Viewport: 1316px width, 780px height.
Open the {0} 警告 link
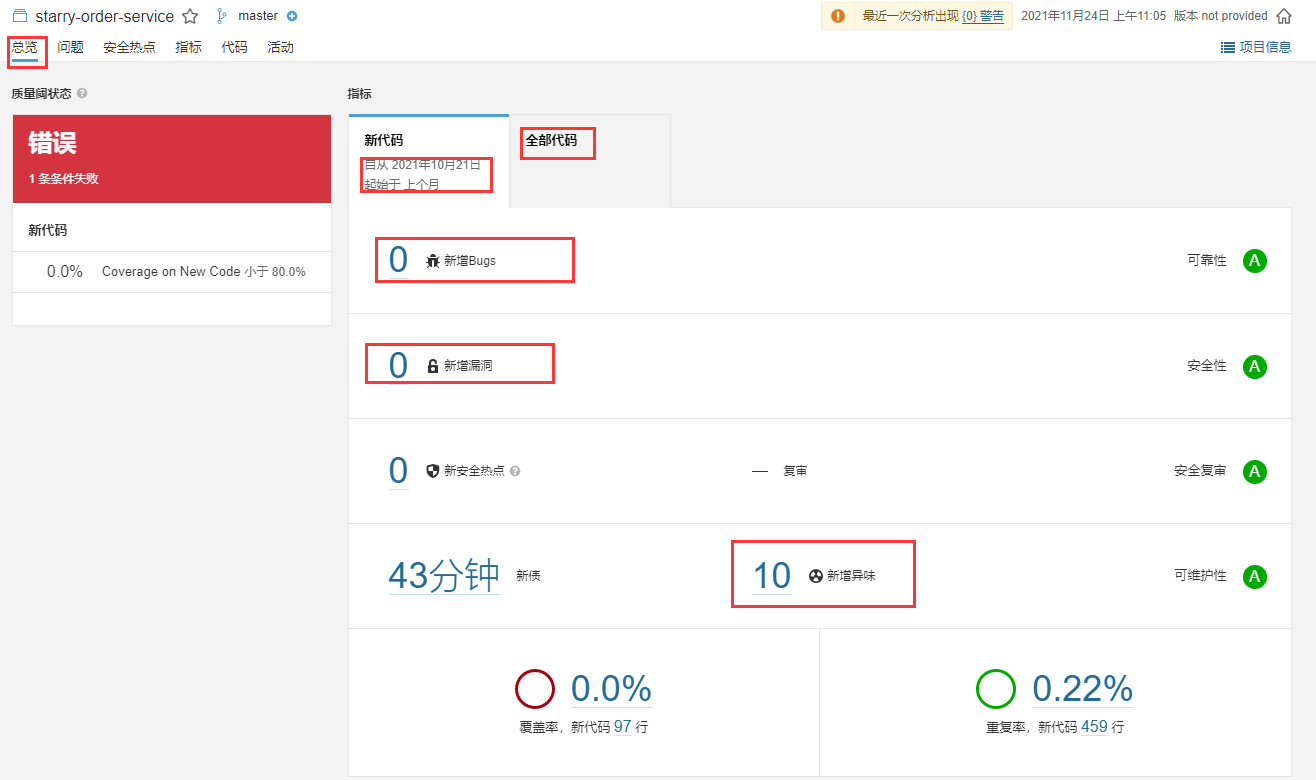coord(983,16)
